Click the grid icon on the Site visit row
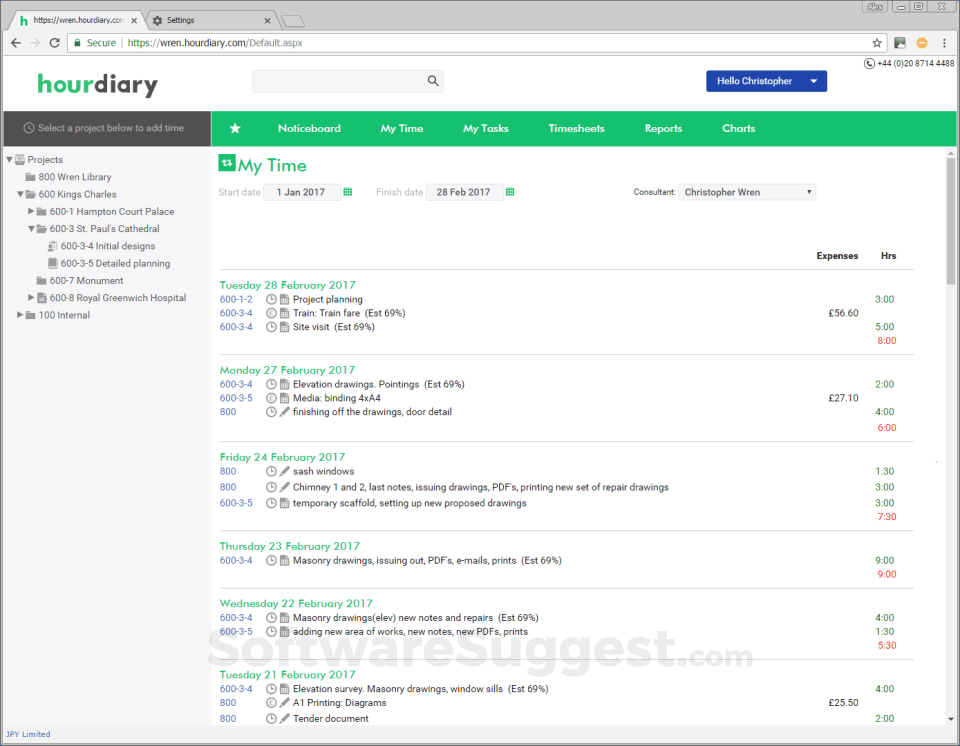The height and width of the screenshot is (746, 960). coord(285,327)
